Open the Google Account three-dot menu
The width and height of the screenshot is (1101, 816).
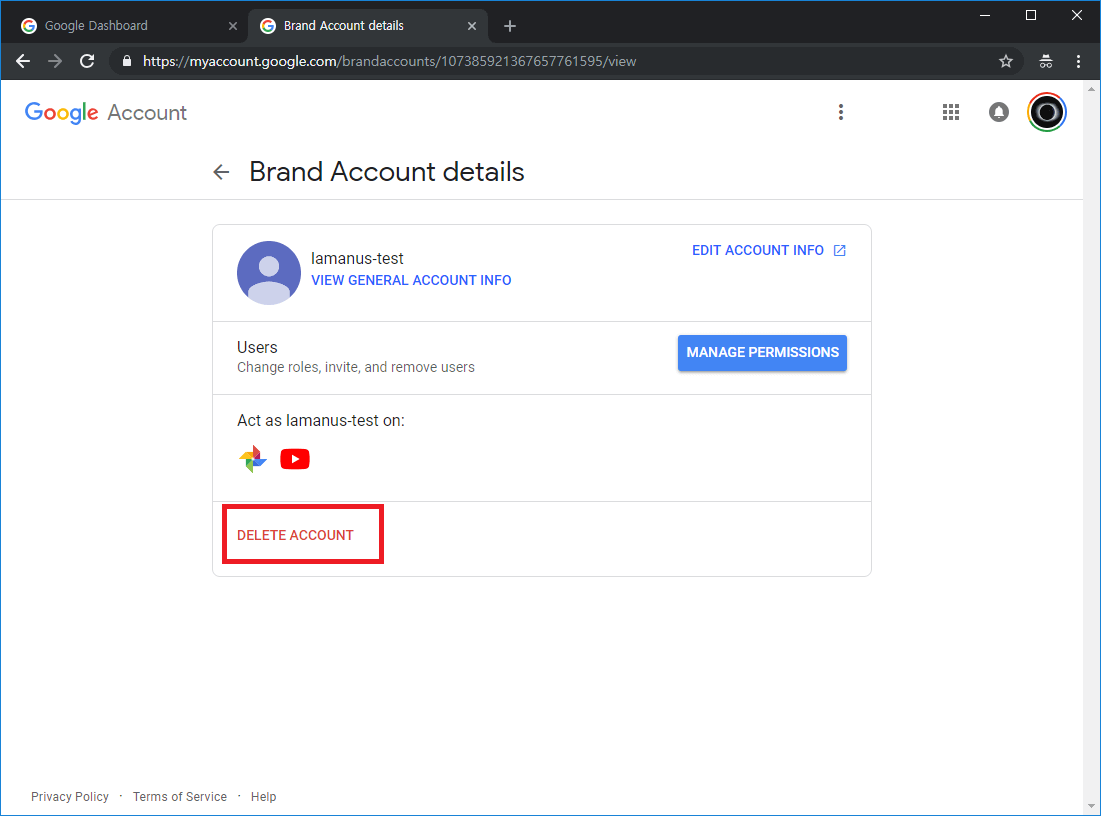point(841,112)
